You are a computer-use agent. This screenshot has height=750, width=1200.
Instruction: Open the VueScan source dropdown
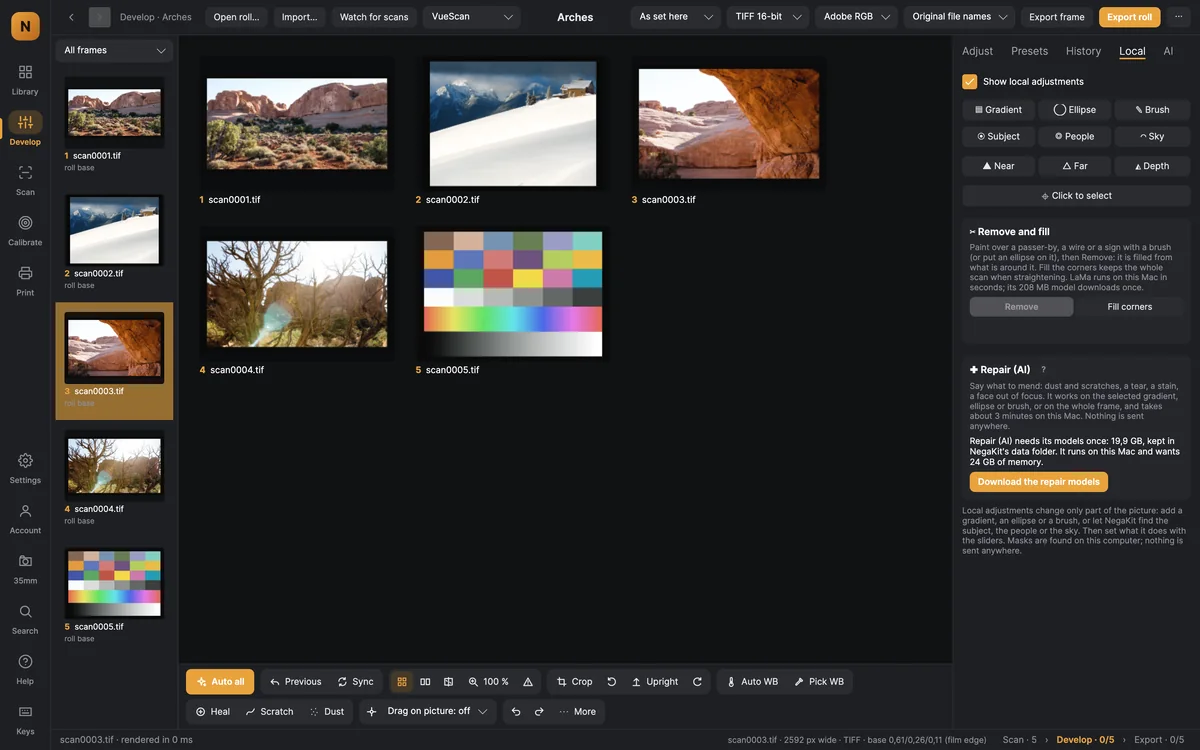[x=471, y=17]
